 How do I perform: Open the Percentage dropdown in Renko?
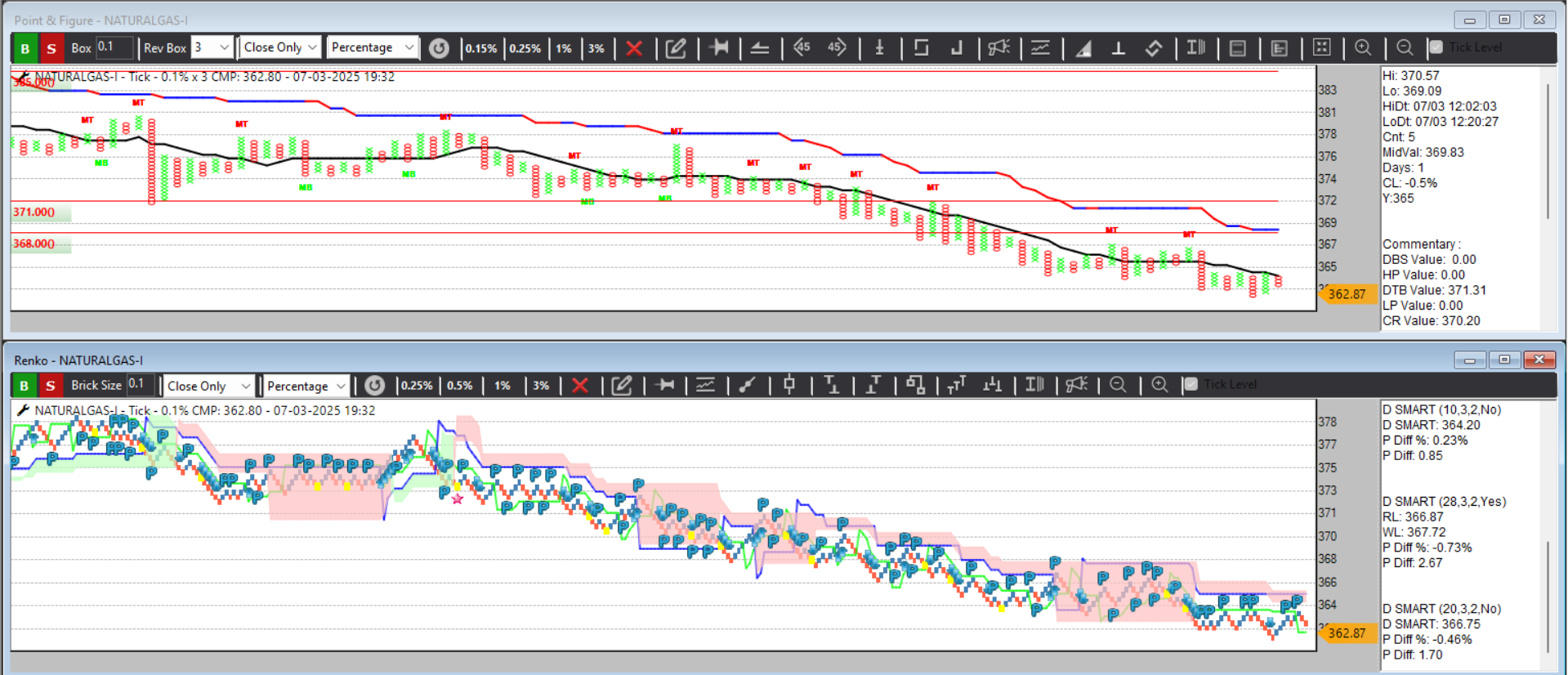tap(306, 386)
